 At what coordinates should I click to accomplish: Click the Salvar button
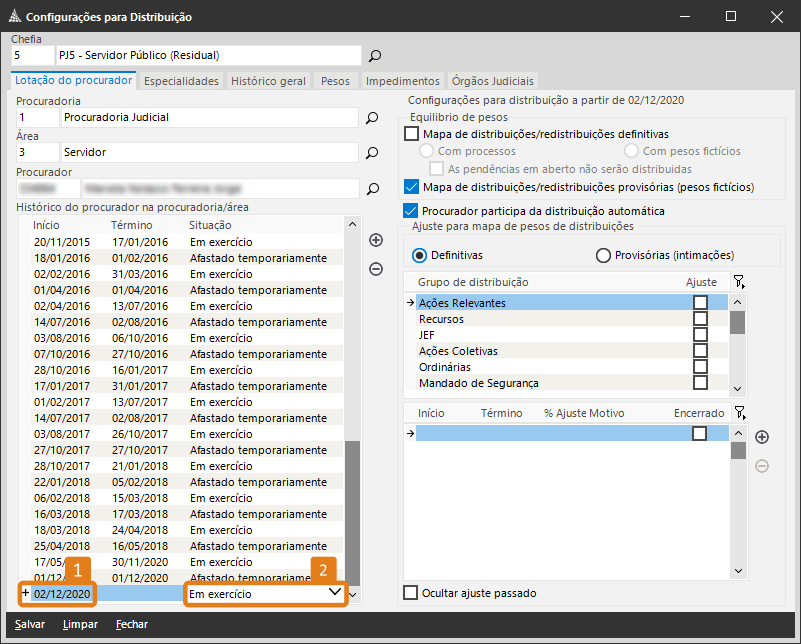click(x=29, y=624)
